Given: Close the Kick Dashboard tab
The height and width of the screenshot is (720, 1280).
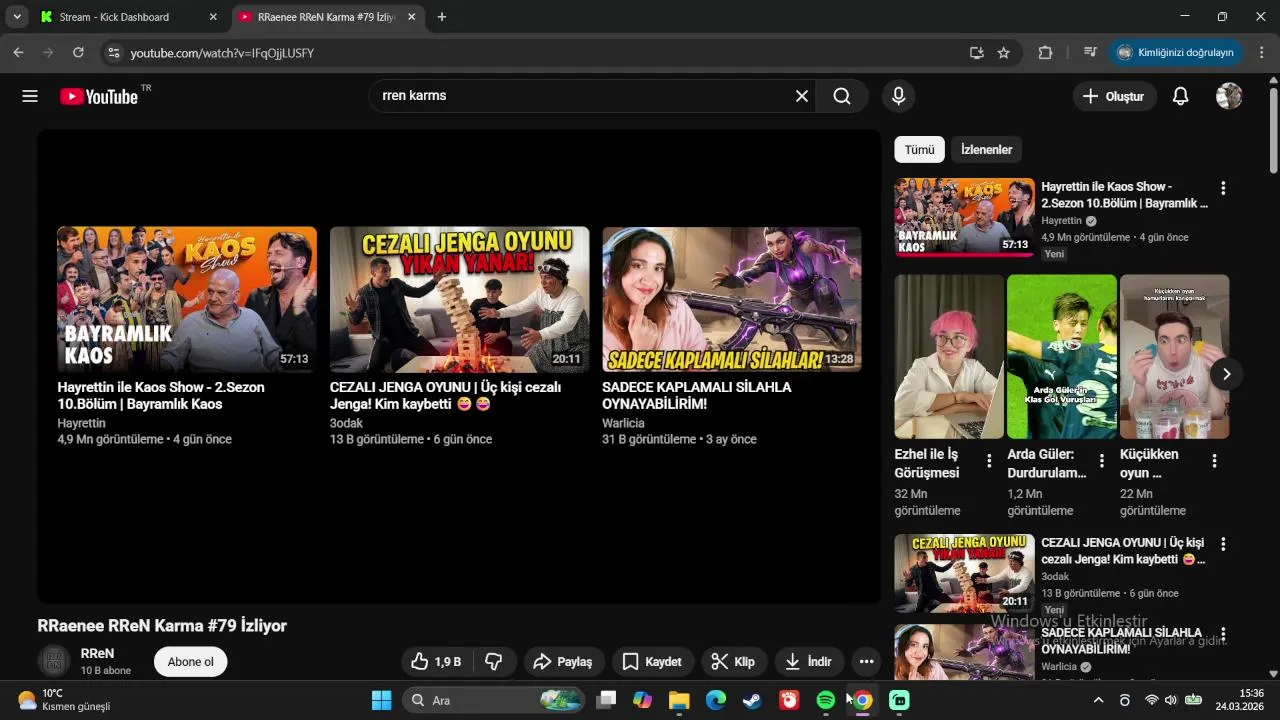Looking at the screenshot, I should [x=212, y=17].
